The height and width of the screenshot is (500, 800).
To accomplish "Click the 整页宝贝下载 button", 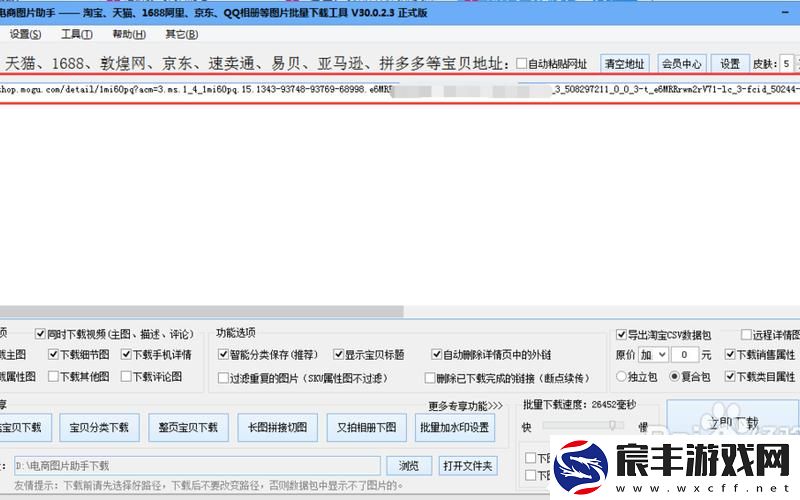I will (x=188, y=428).
